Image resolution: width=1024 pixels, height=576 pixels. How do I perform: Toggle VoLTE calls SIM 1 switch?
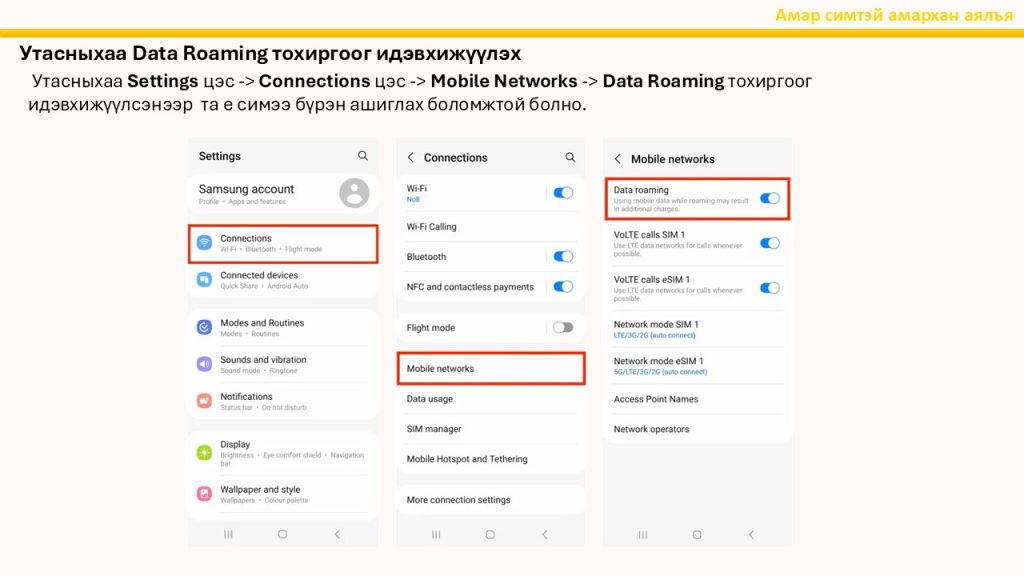coord(769,243)
